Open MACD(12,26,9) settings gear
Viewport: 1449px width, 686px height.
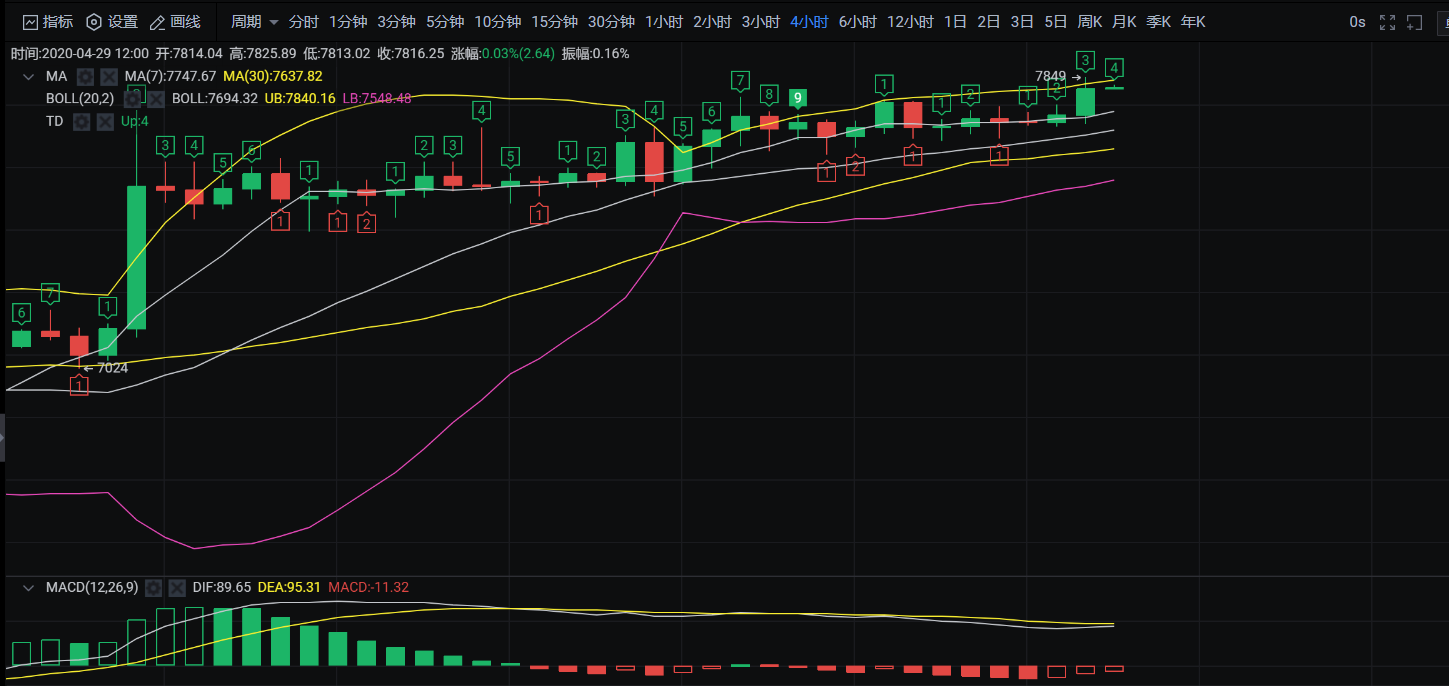point(153,587)
